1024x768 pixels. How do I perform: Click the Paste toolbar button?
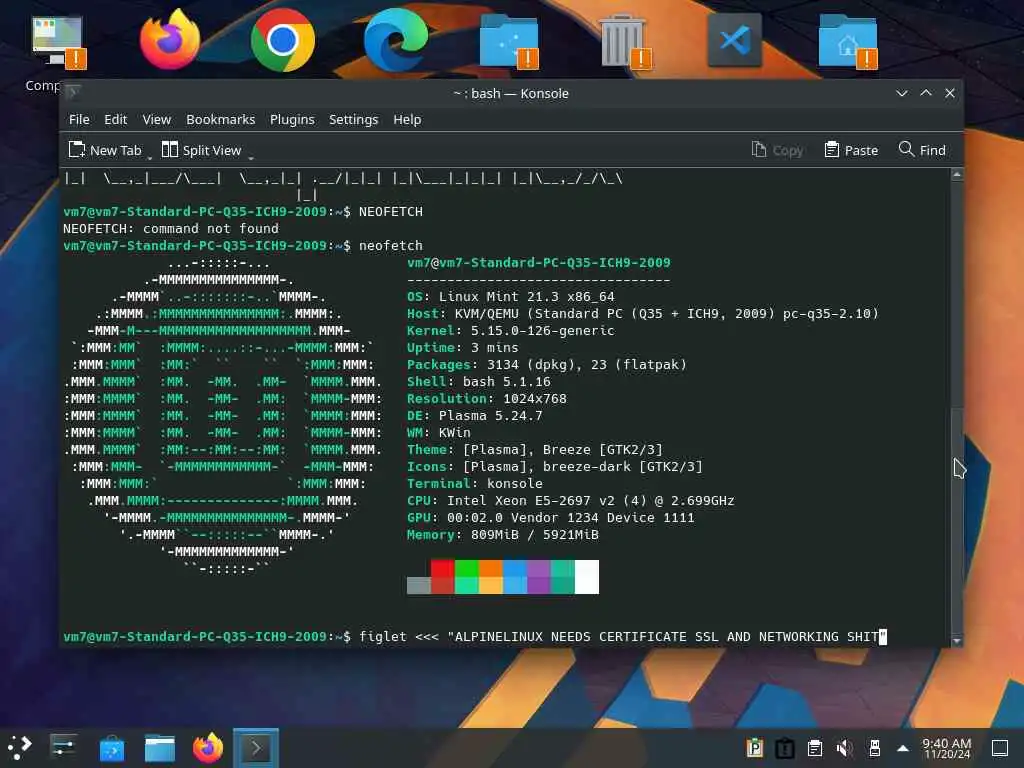851,150
